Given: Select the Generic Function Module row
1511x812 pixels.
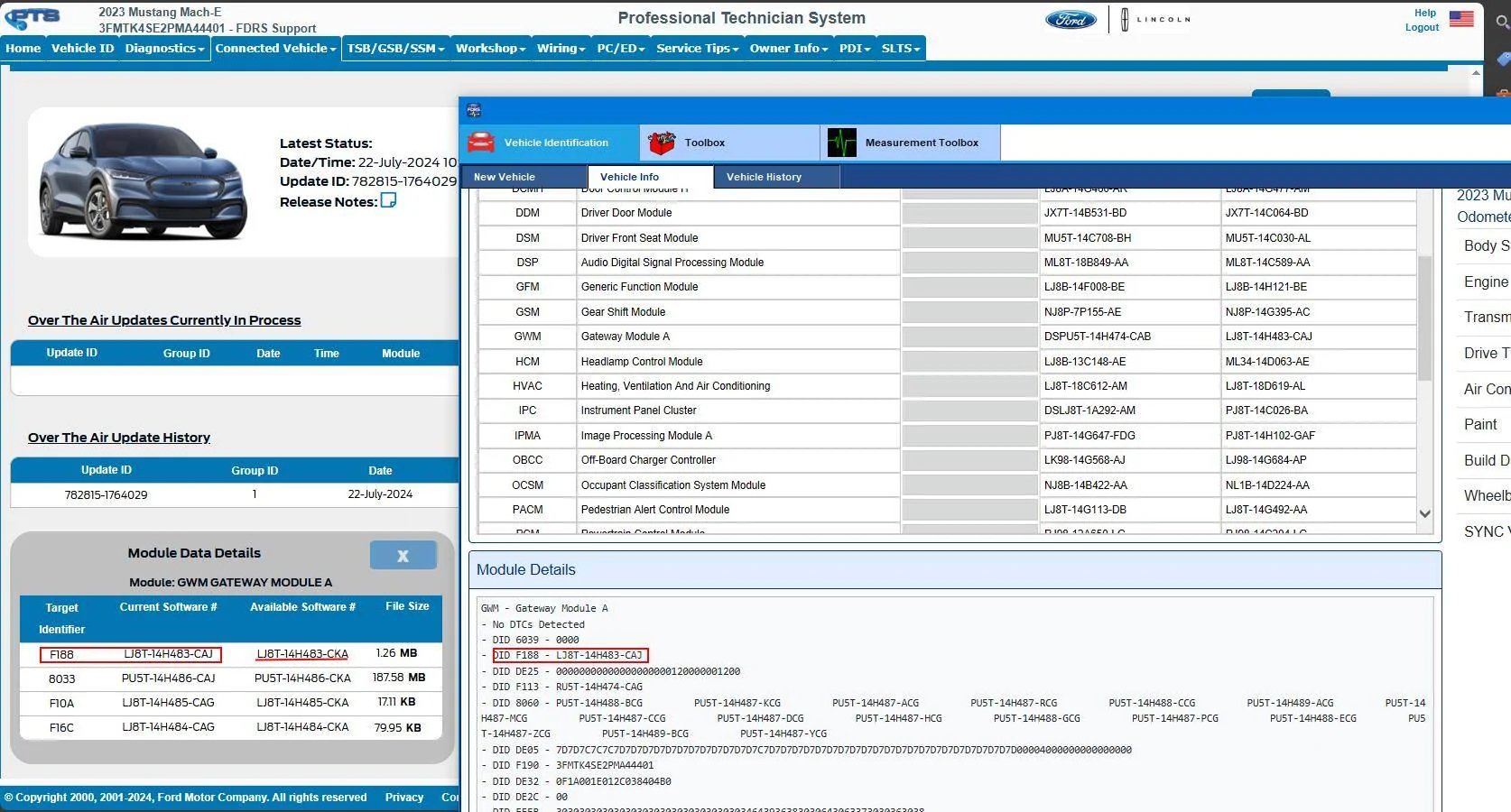Looking at the screenshot, I should click(947, 287).
